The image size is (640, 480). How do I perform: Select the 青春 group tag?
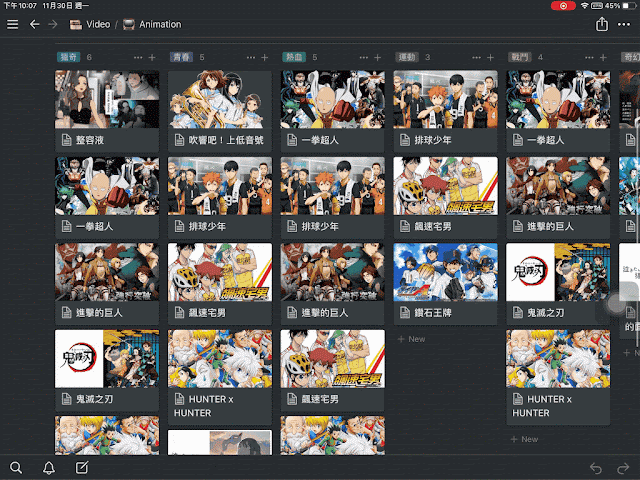point(181,57)
